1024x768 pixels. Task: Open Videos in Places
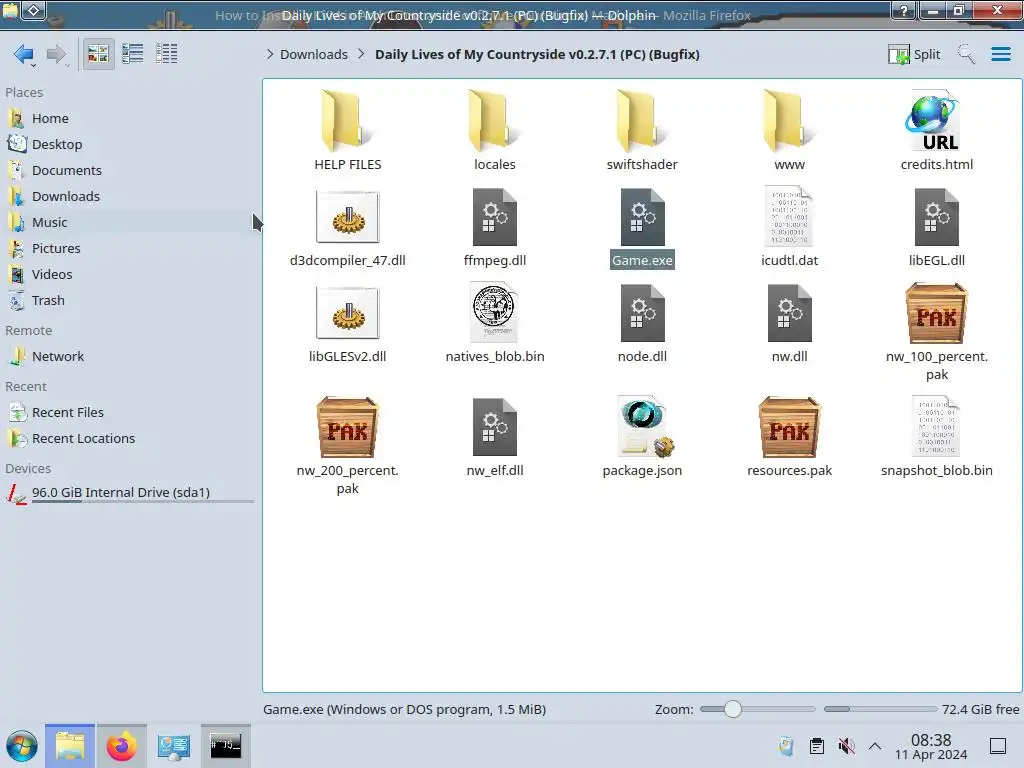click(129, 275)
